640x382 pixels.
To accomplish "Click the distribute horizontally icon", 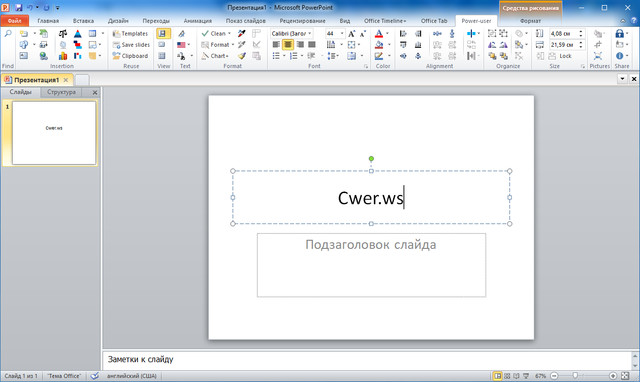I will (x=437, y=34).
